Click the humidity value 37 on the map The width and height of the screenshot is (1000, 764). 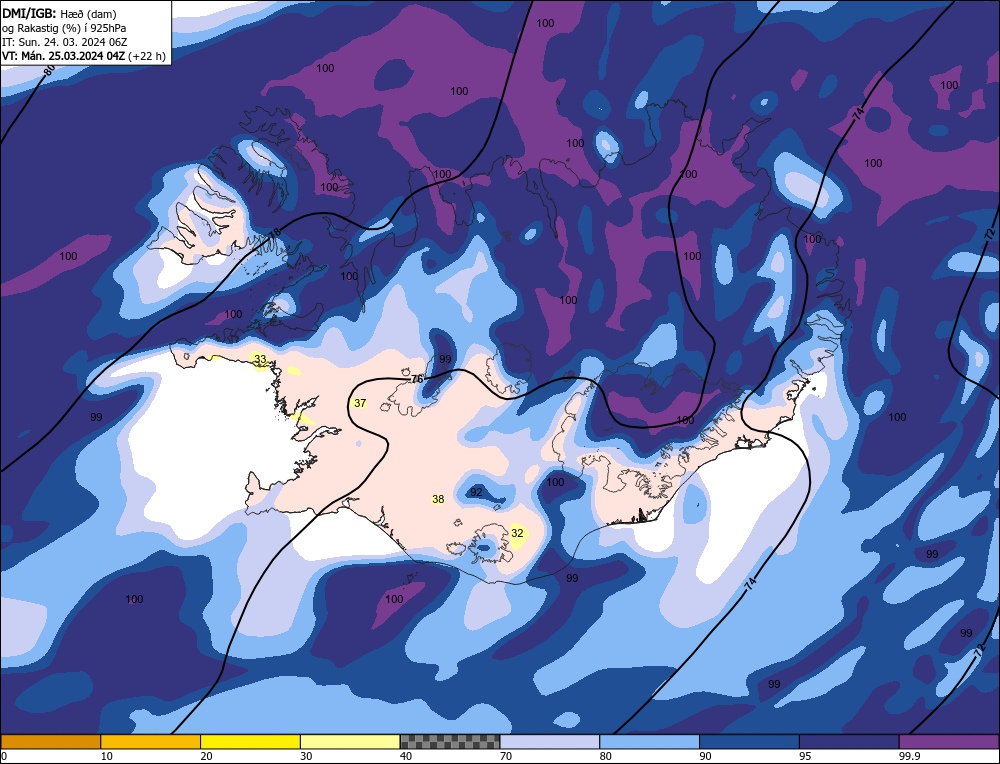[x=360, y=403]
